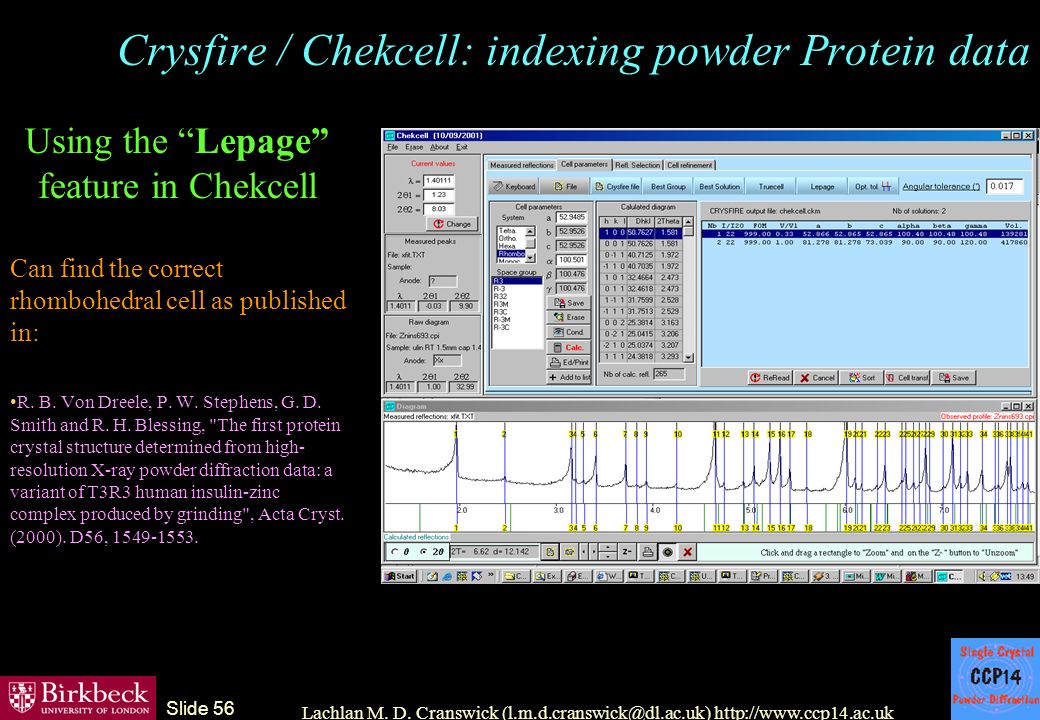Click the alpha angle 100.501 field
The image size is (1040, 720).
[571, 260]
